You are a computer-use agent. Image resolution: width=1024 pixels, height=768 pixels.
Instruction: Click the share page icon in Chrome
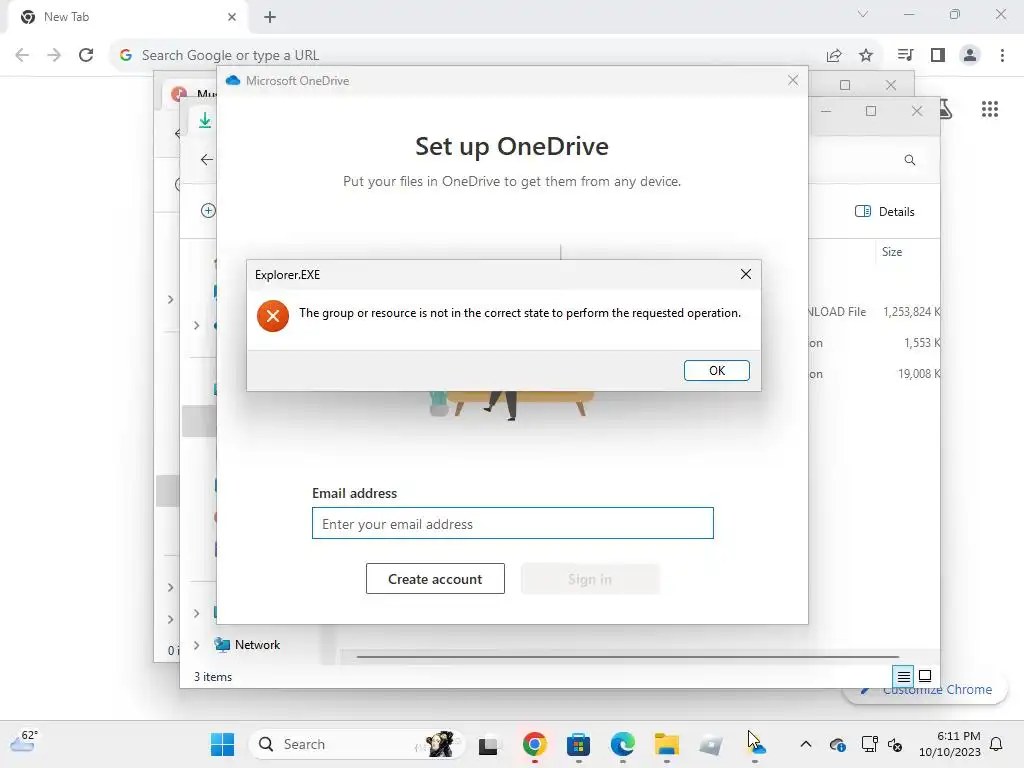(834, 56)
